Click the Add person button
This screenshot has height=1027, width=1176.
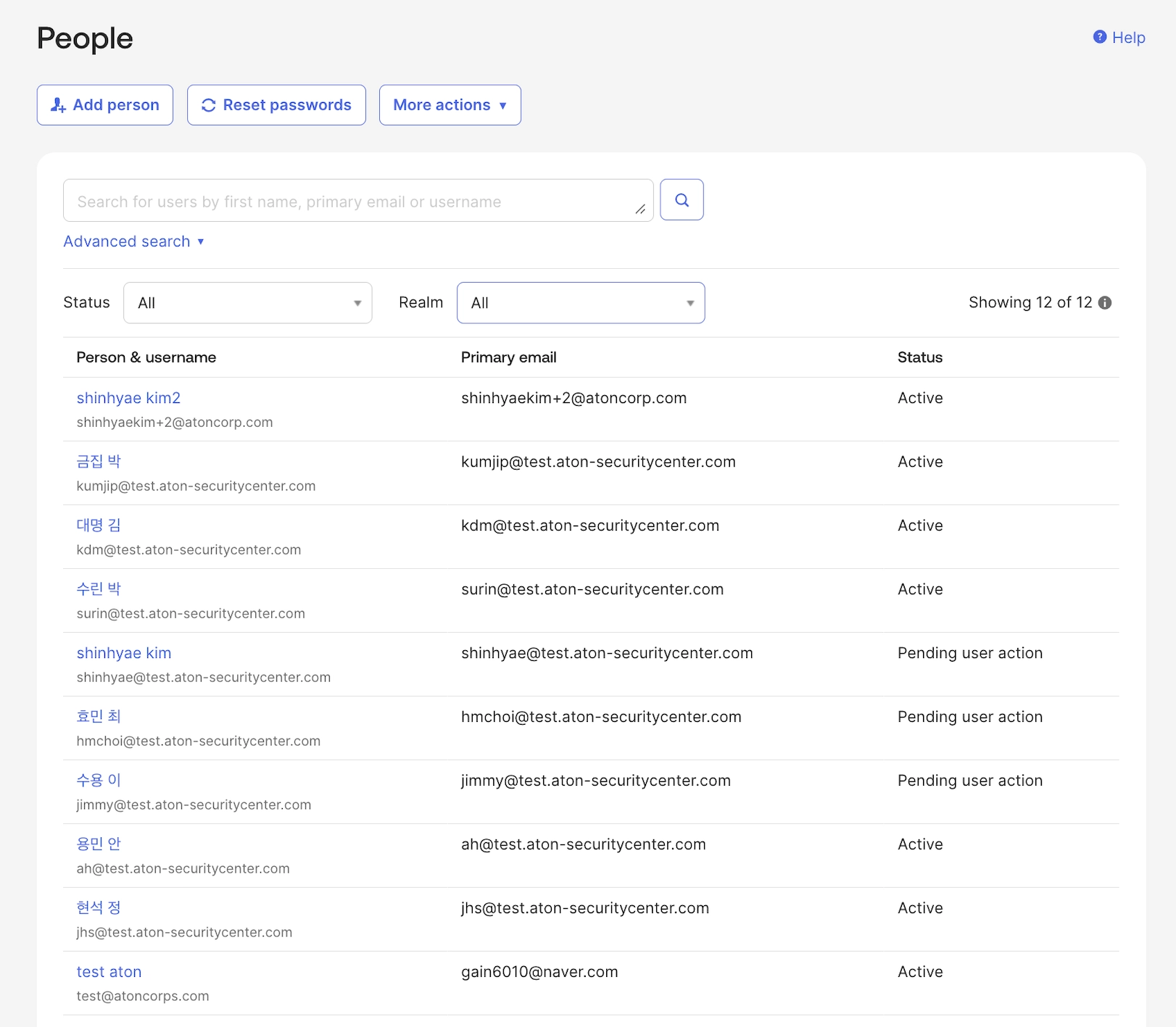tap(105, 105)
